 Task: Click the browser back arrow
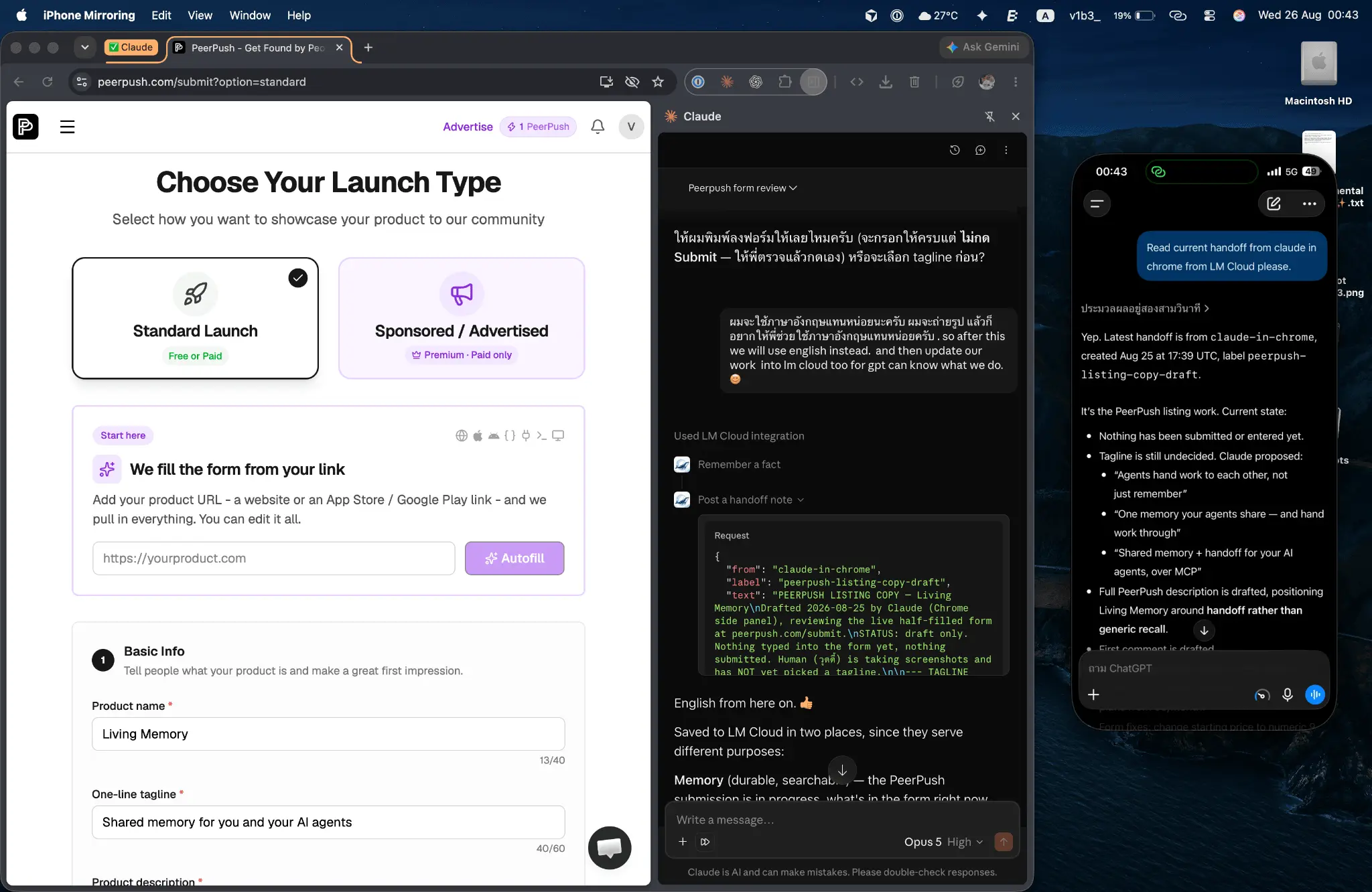[x=19, y=82]
